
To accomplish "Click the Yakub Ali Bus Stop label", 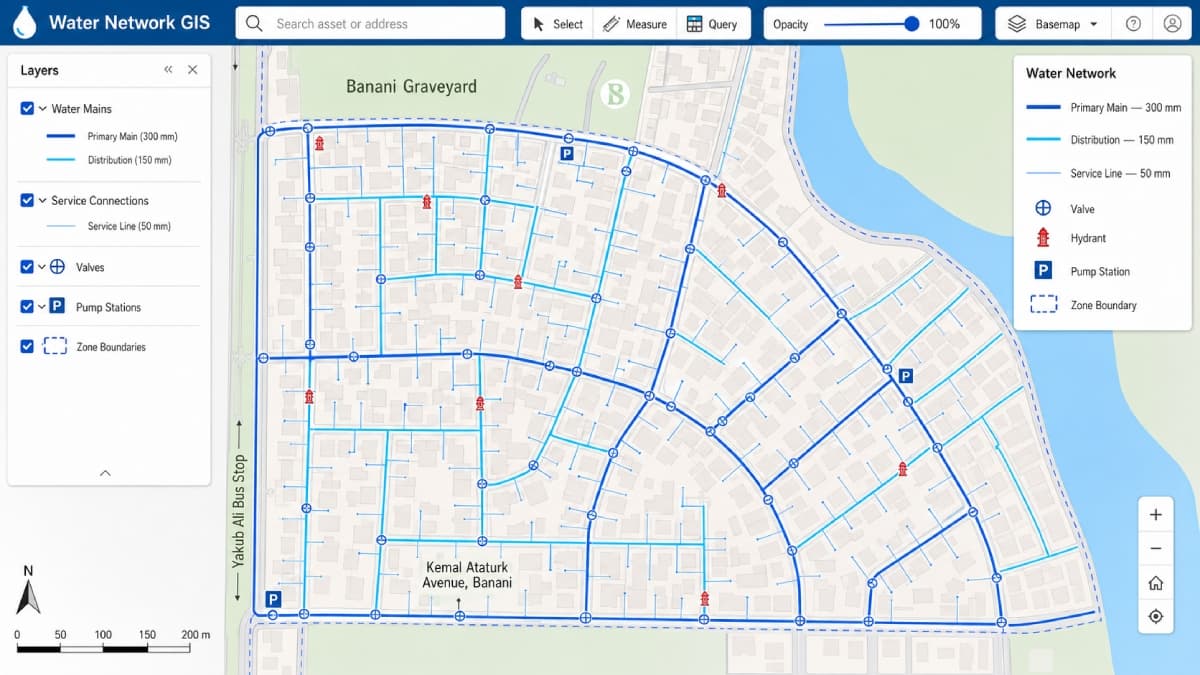I will [x=239, y=512].
